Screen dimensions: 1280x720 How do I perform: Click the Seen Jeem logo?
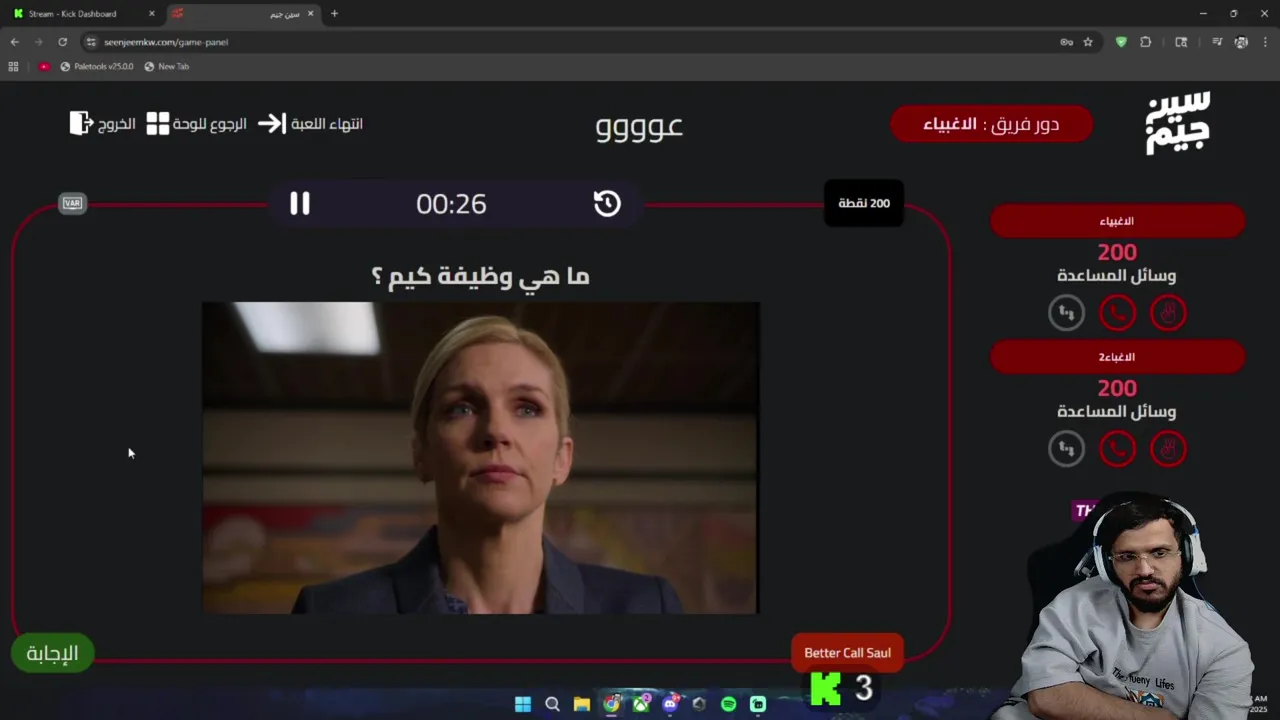[x=1178, y=123]
